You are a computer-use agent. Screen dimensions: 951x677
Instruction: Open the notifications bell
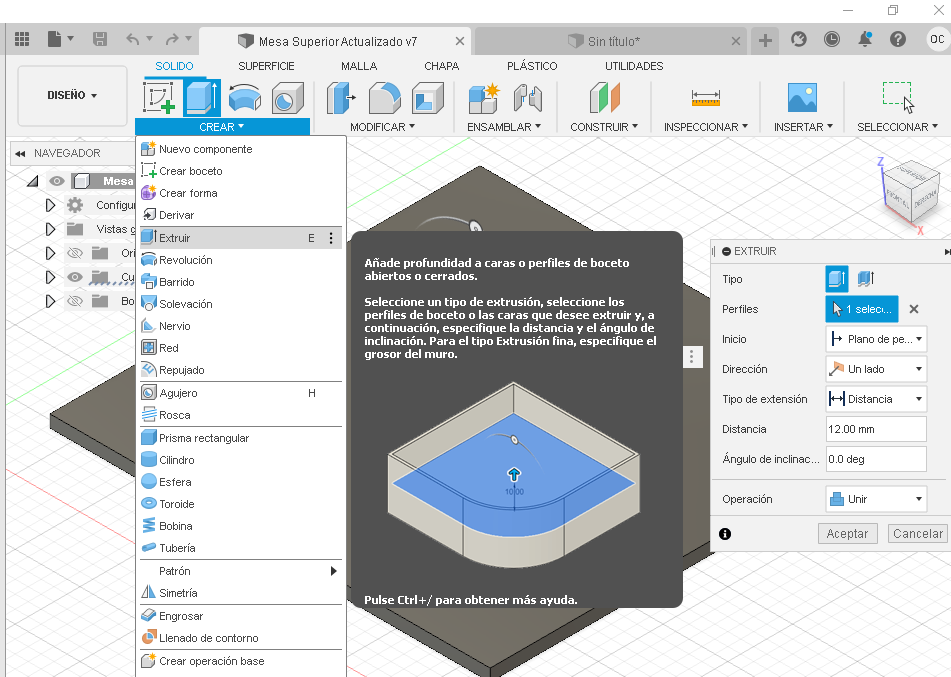pyautogui.click(x=865, y=39)
